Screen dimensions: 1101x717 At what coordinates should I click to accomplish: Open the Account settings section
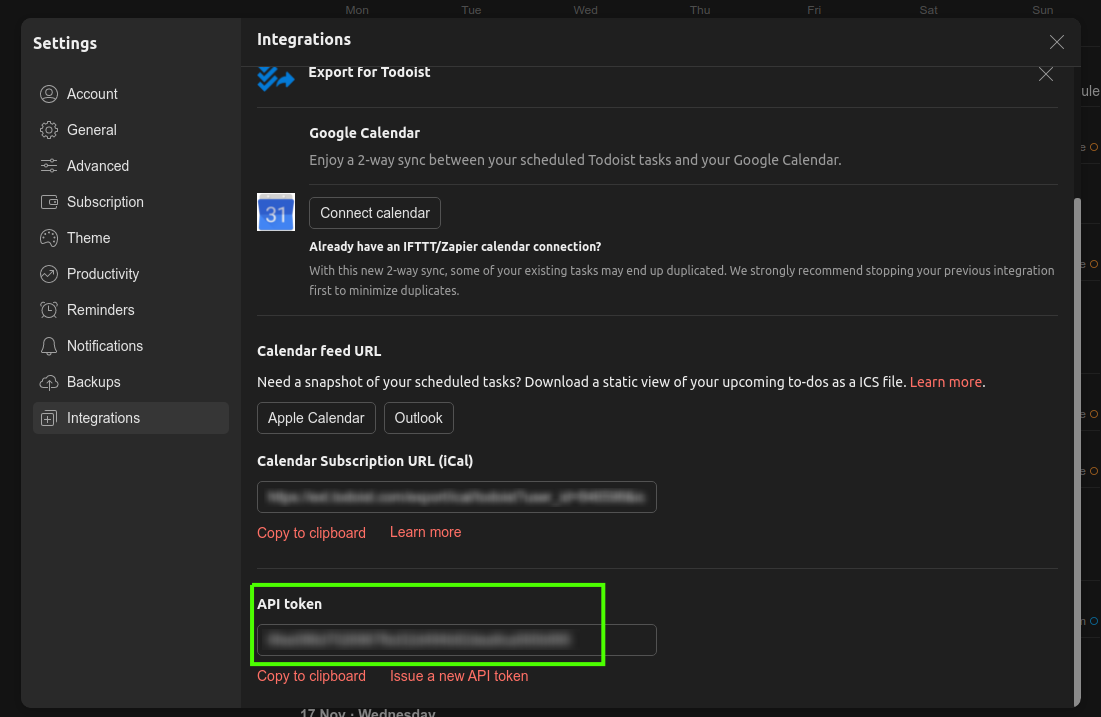tap(131, 94)
